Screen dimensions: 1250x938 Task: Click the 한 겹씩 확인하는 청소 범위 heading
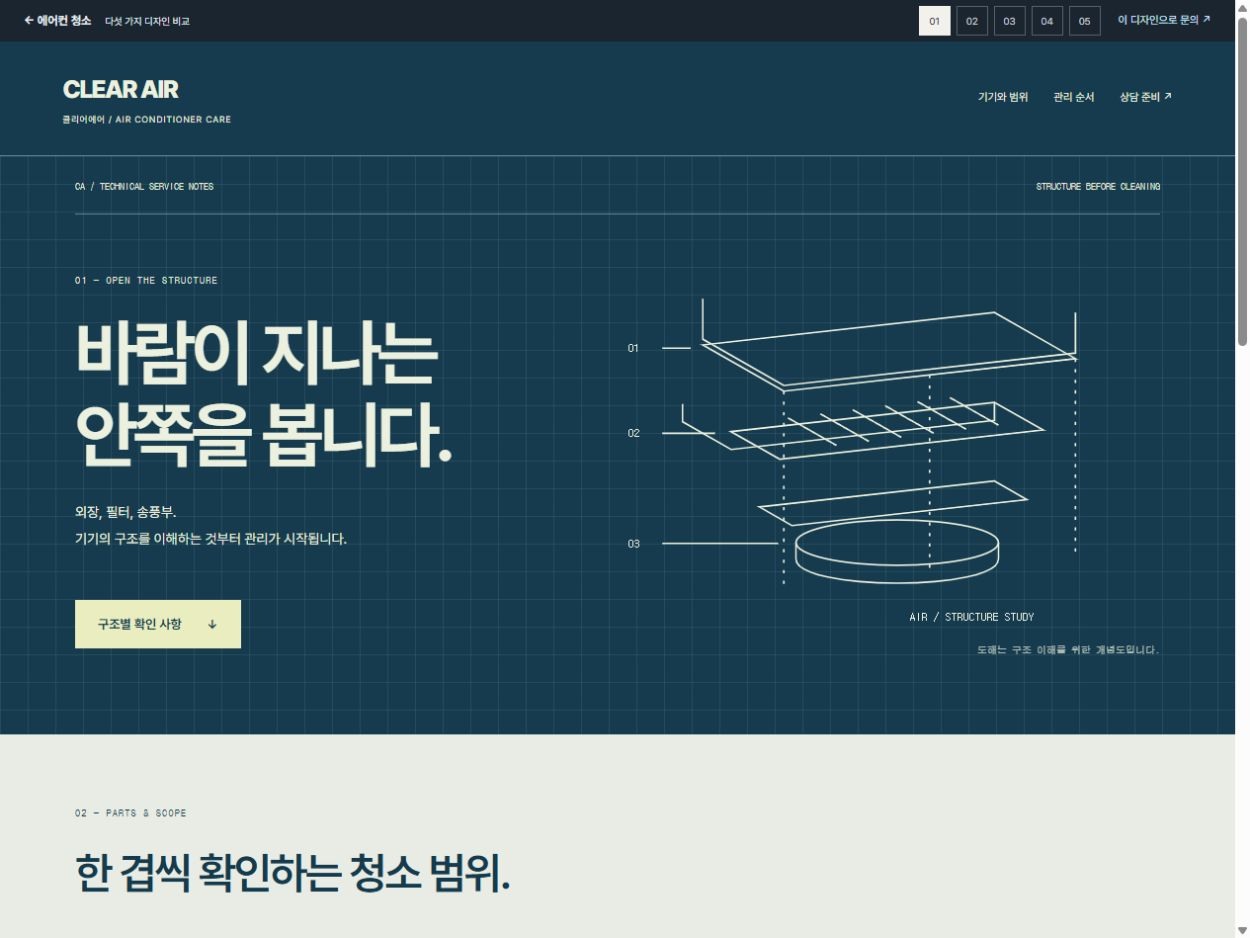point(292,873)
